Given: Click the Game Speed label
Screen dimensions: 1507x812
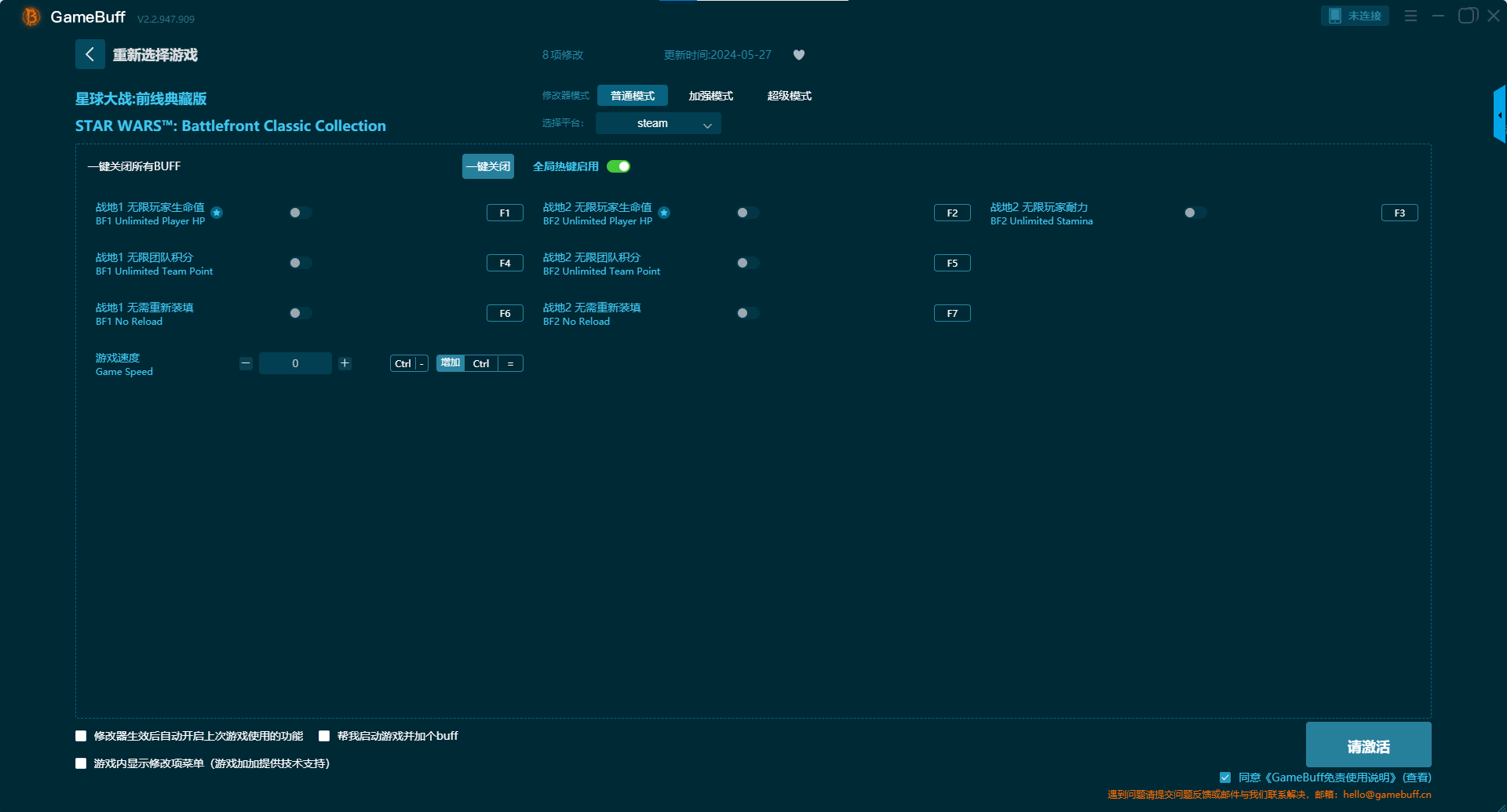Looking at the screenshot, I should (124, 372).
